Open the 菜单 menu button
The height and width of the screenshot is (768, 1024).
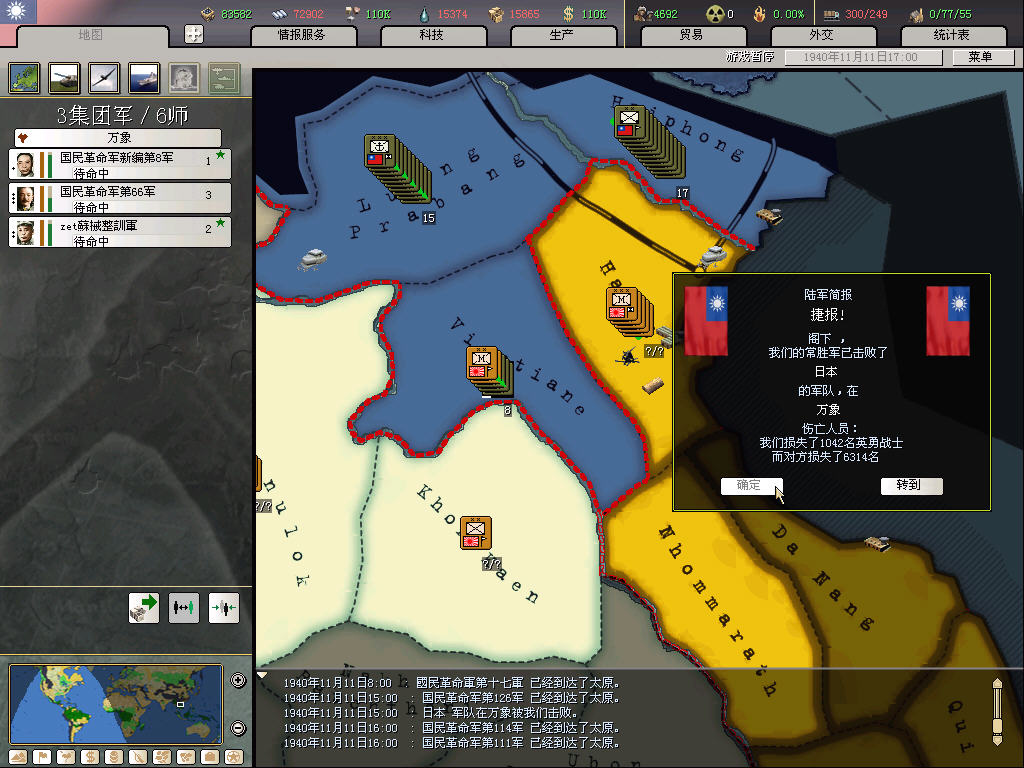click(x=979, y=57)
